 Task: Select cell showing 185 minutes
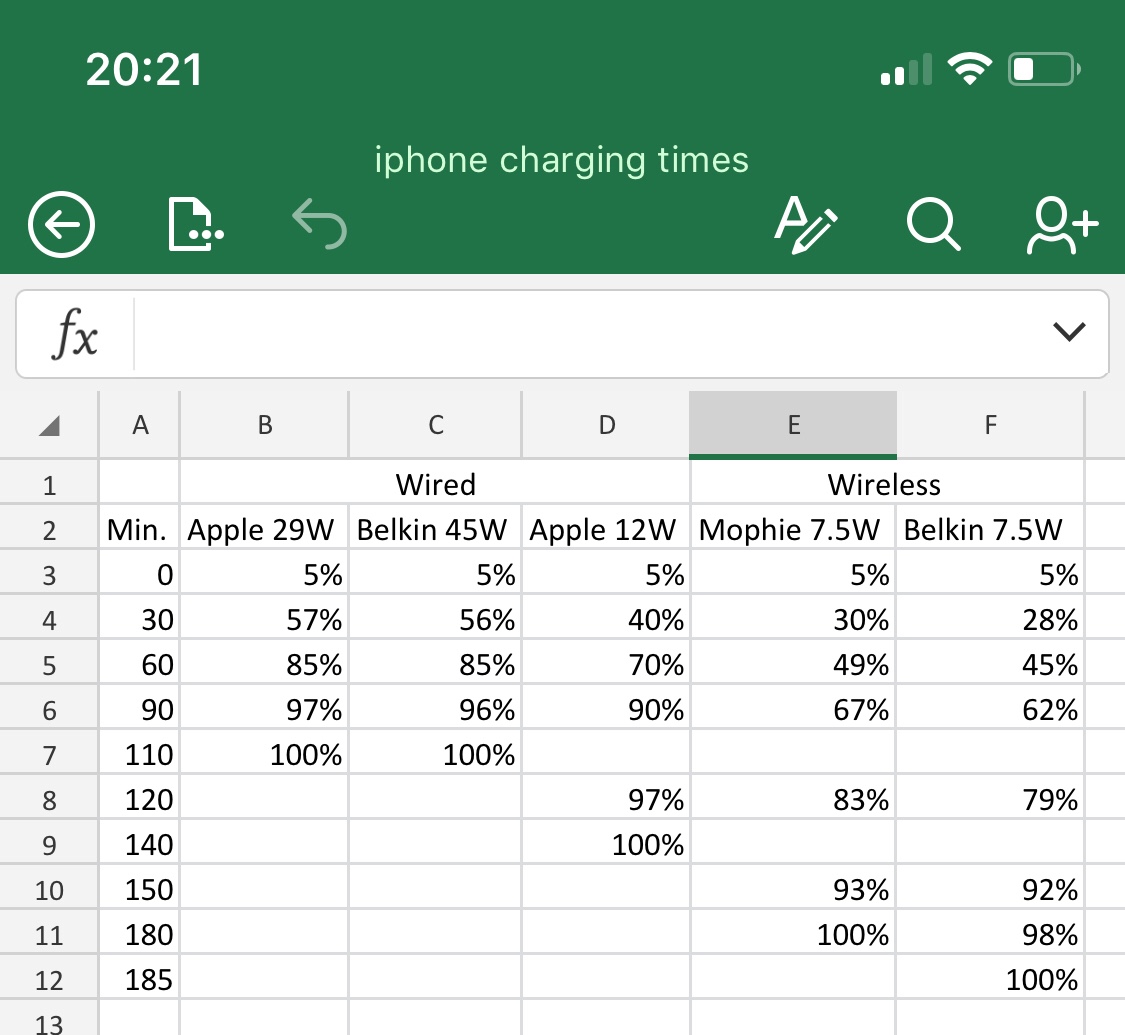[x=138, y=979]
